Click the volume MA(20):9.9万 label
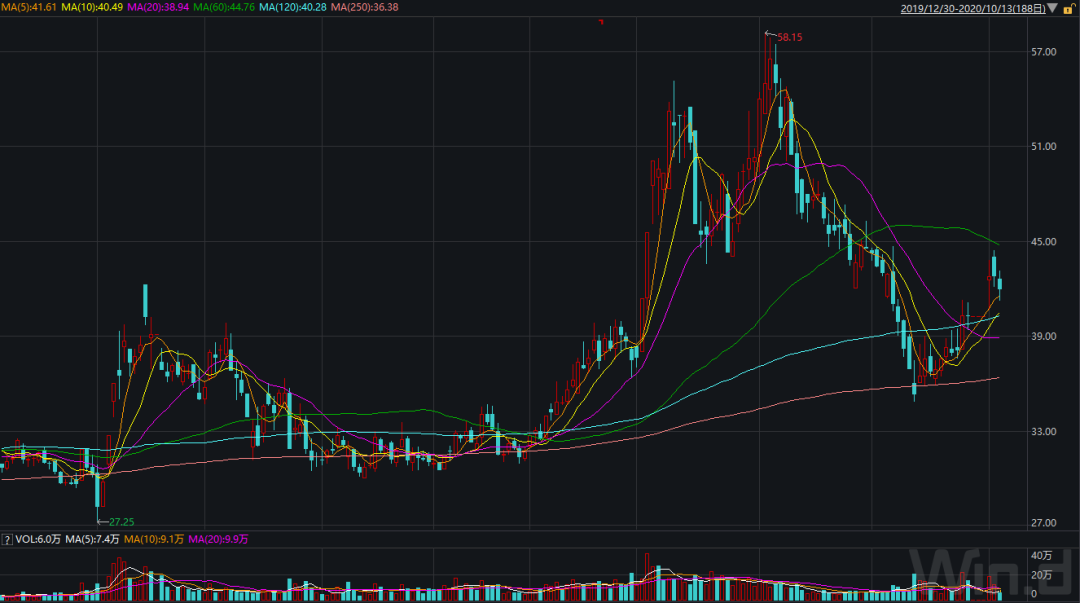 (218, 540)
